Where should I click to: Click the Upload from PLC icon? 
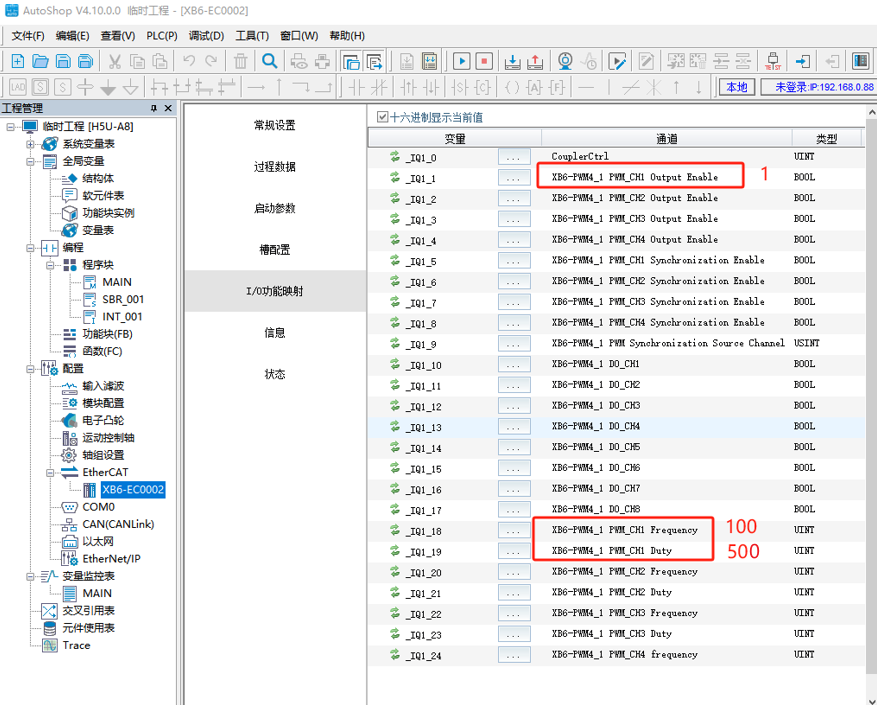tap(535, 61)
